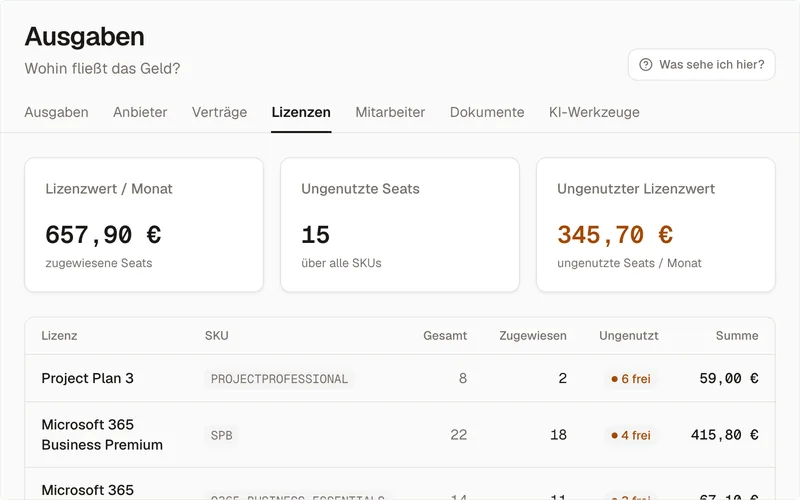Click the orange 345,70 € value
Image resolution: width=800 pixels, height=500 pixels.
[615, 235]
